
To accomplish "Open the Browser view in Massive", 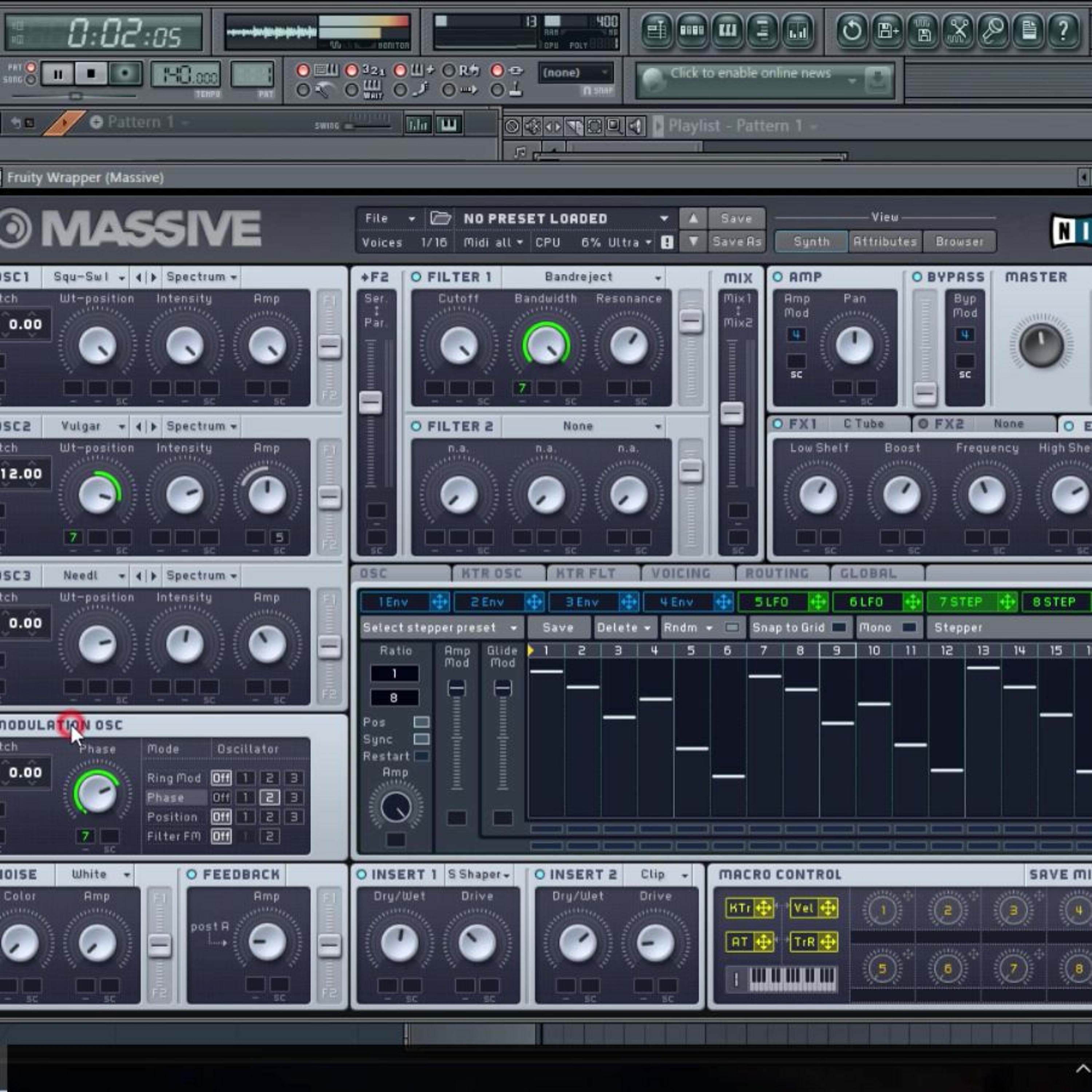I will pyautogui.click(x=959, y=242).
